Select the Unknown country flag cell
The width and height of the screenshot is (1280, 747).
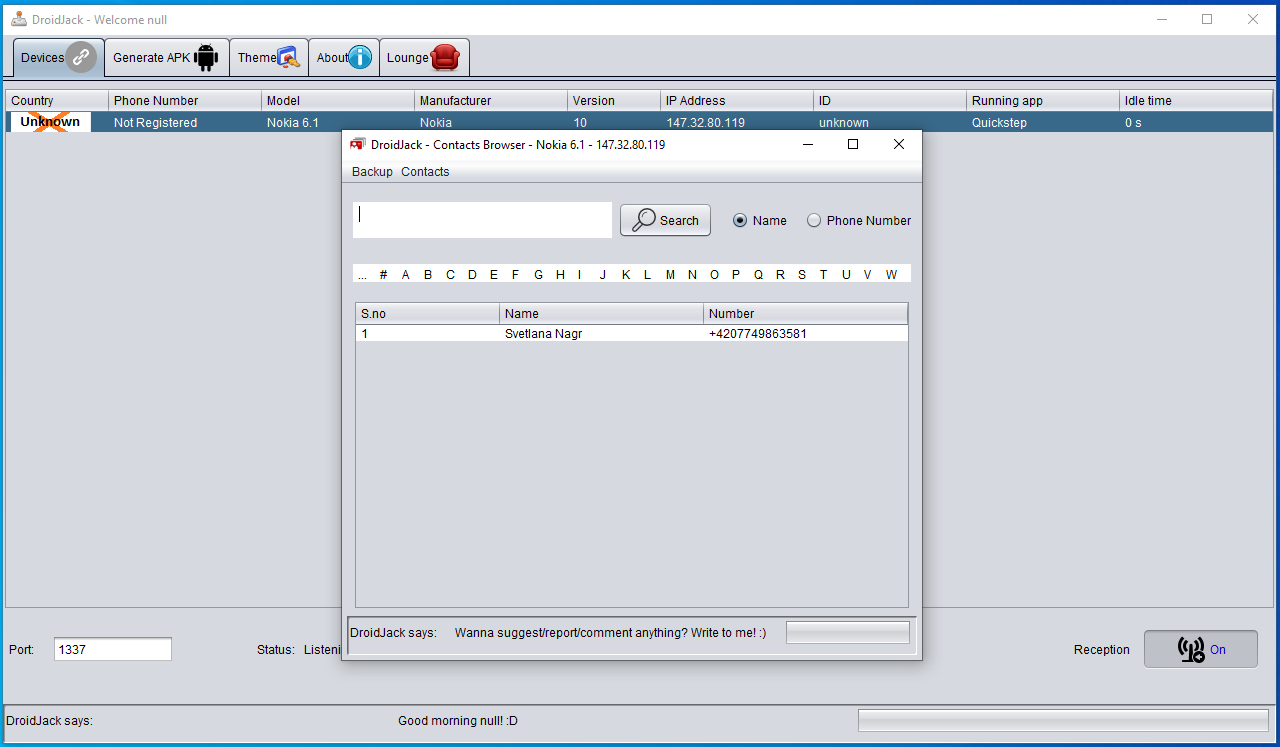[x=50, y=122]
